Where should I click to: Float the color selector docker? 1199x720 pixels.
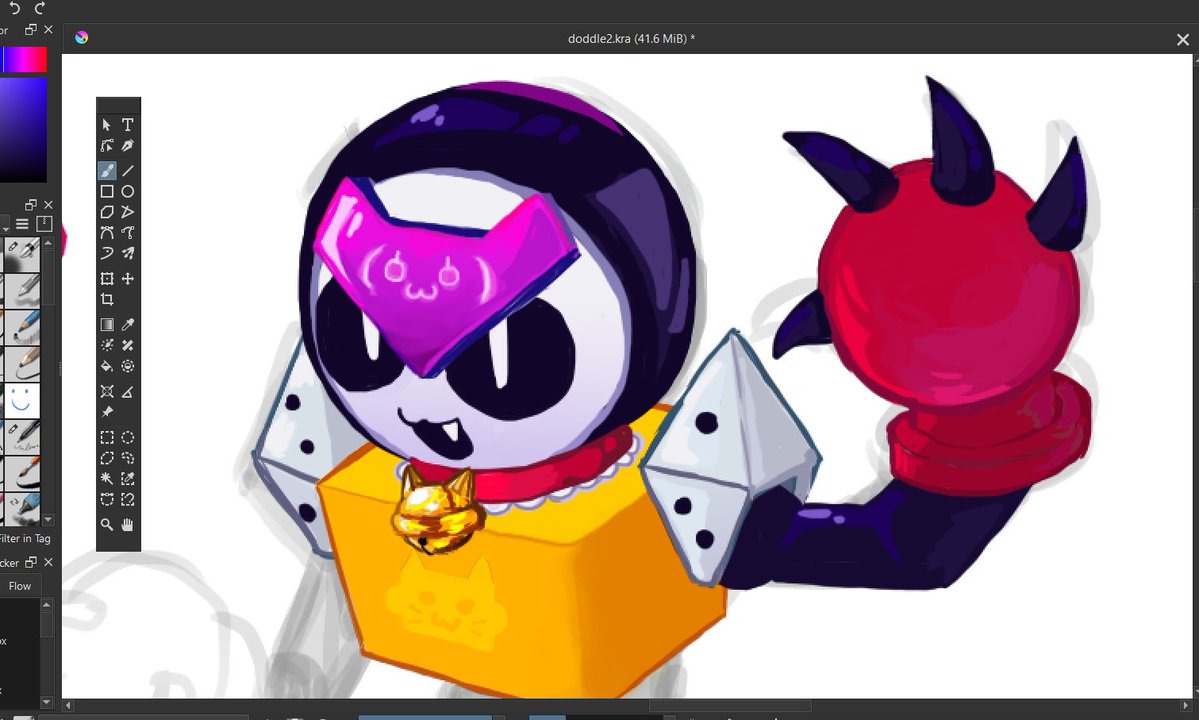[31, 29]
